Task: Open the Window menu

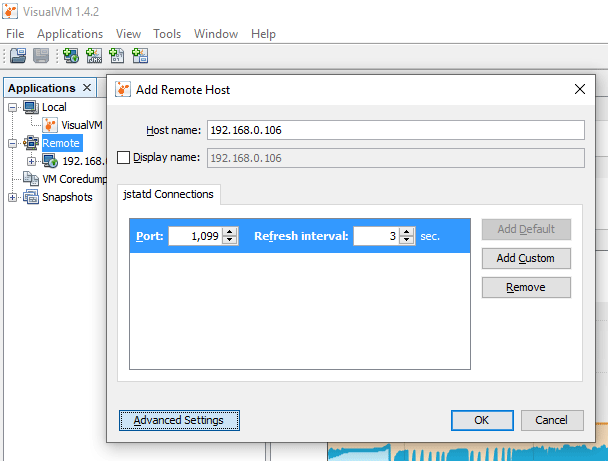Action: [x=216, y=34]
